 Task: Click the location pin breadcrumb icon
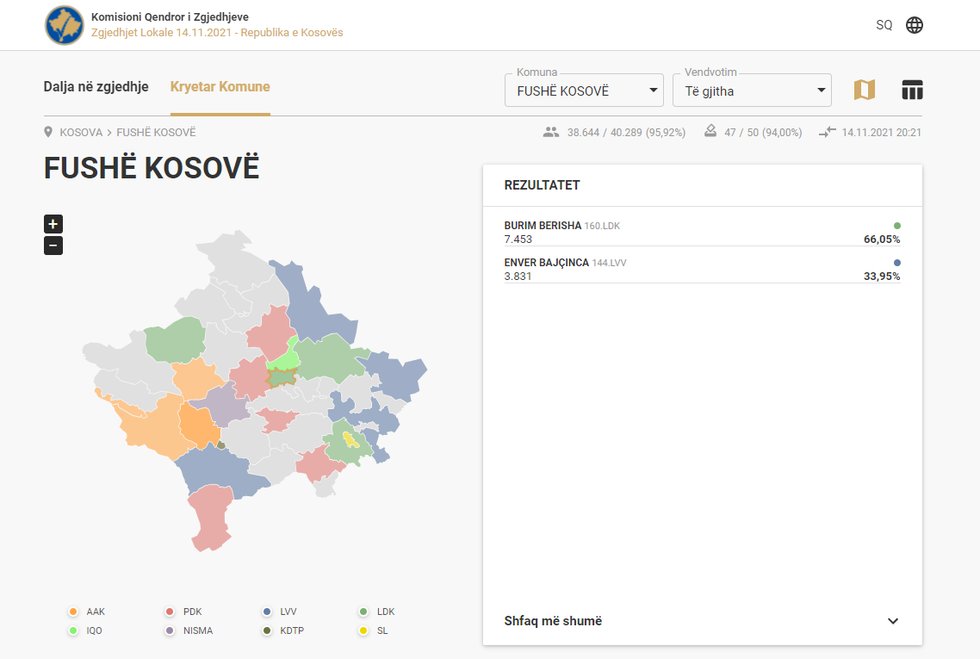pyautogui.click(x=48, y=131)
